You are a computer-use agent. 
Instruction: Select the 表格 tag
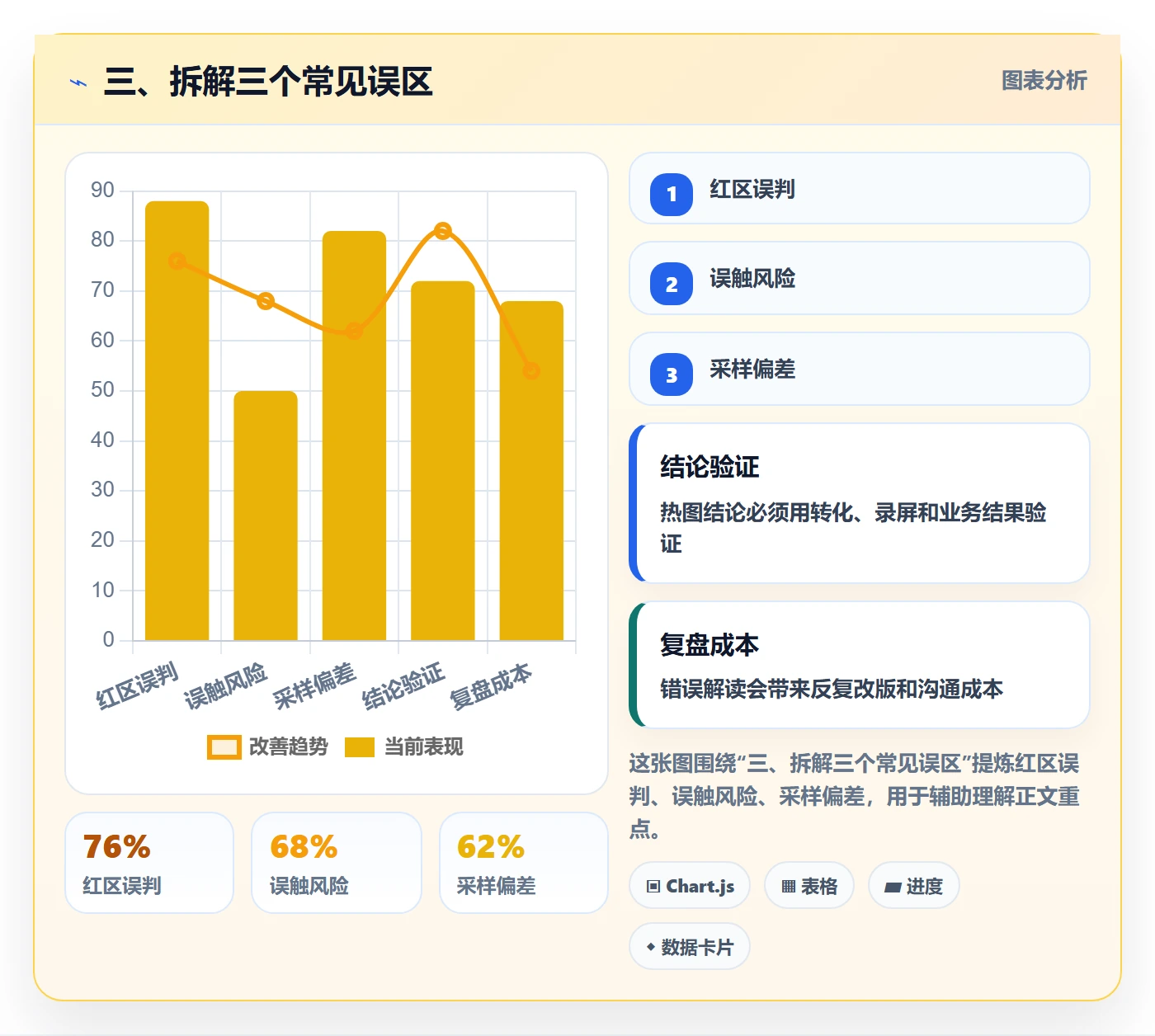pyautogui.click(x=809, y=886)
